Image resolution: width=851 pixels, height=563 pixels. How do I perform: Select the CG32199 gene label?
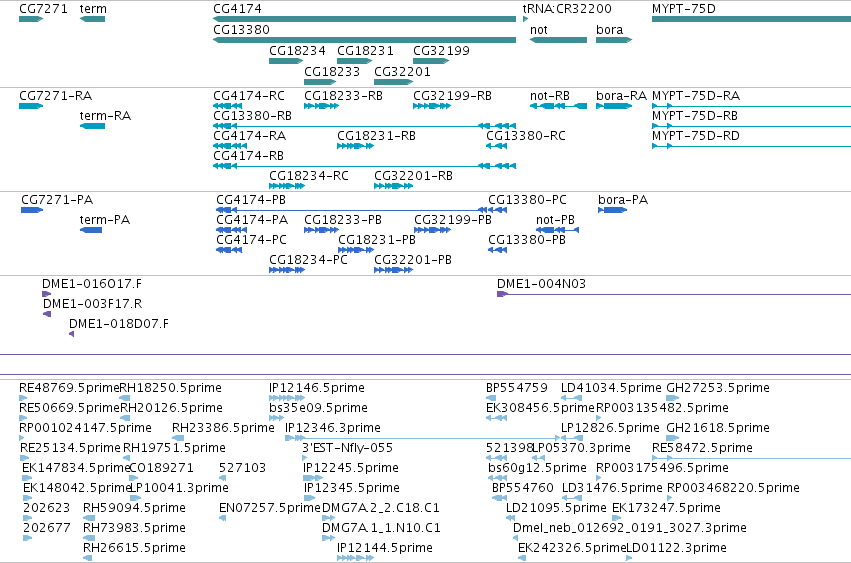click(x=441, y=50)
